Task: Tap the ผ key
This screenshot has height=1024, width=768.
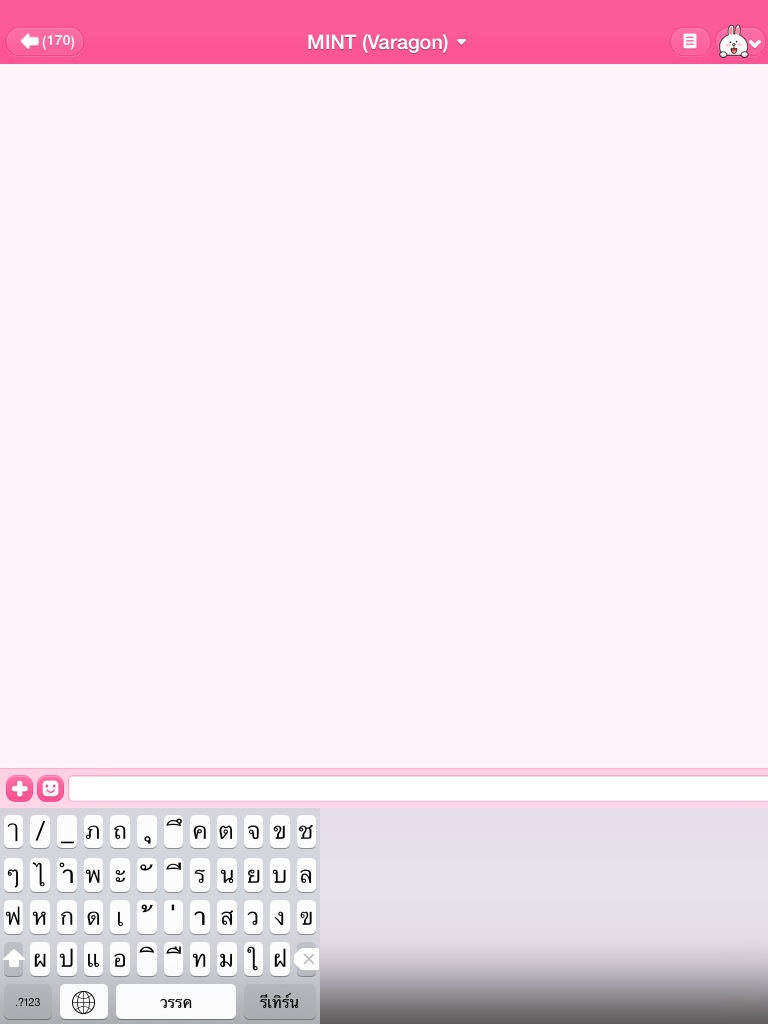Action: [x=40, y=959]
